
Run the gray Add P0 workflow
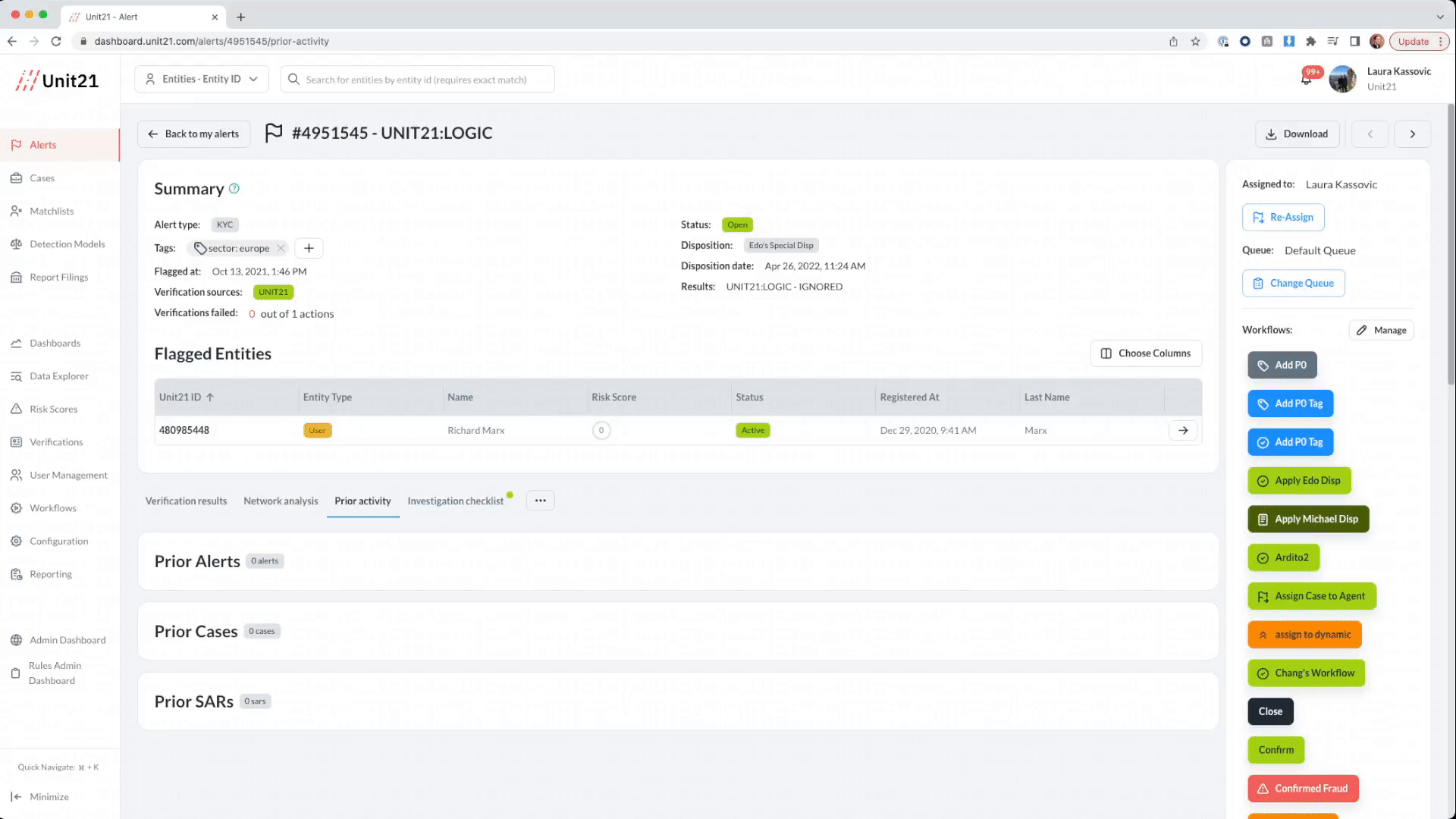1282,366
